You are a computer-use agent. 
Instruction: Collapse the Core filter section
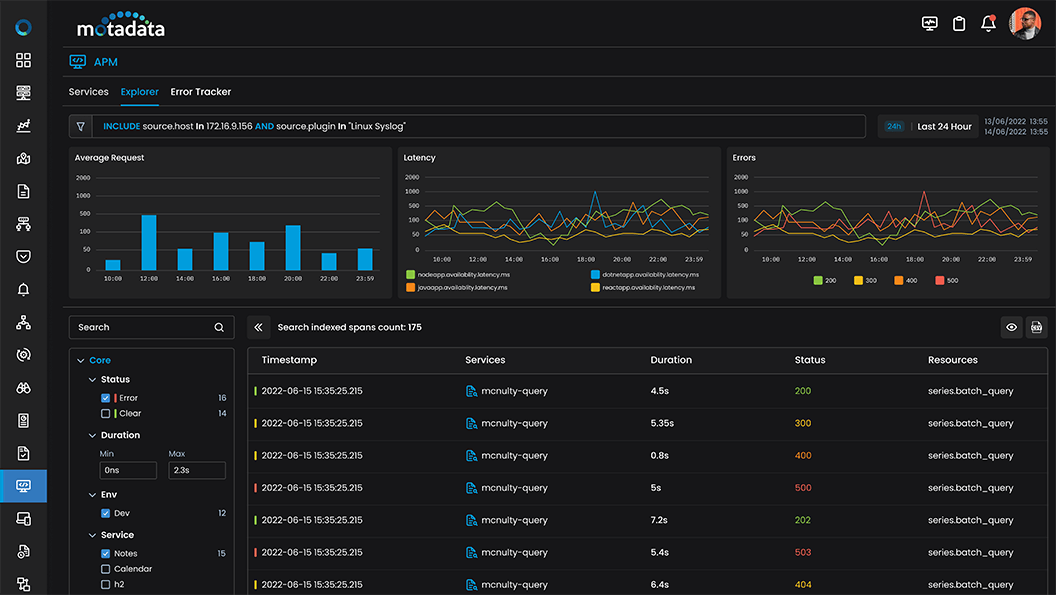(x=81, y=360)
